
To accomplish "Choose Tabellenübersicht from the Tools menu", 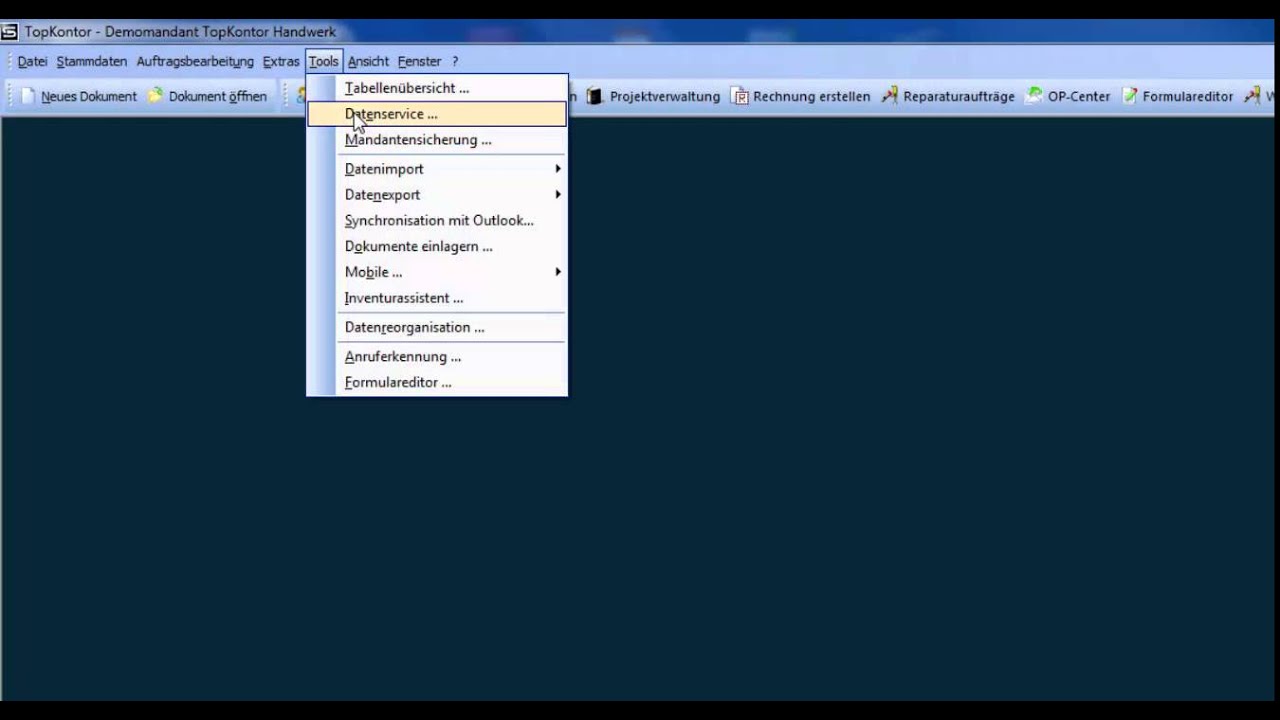I will [437, 88].
